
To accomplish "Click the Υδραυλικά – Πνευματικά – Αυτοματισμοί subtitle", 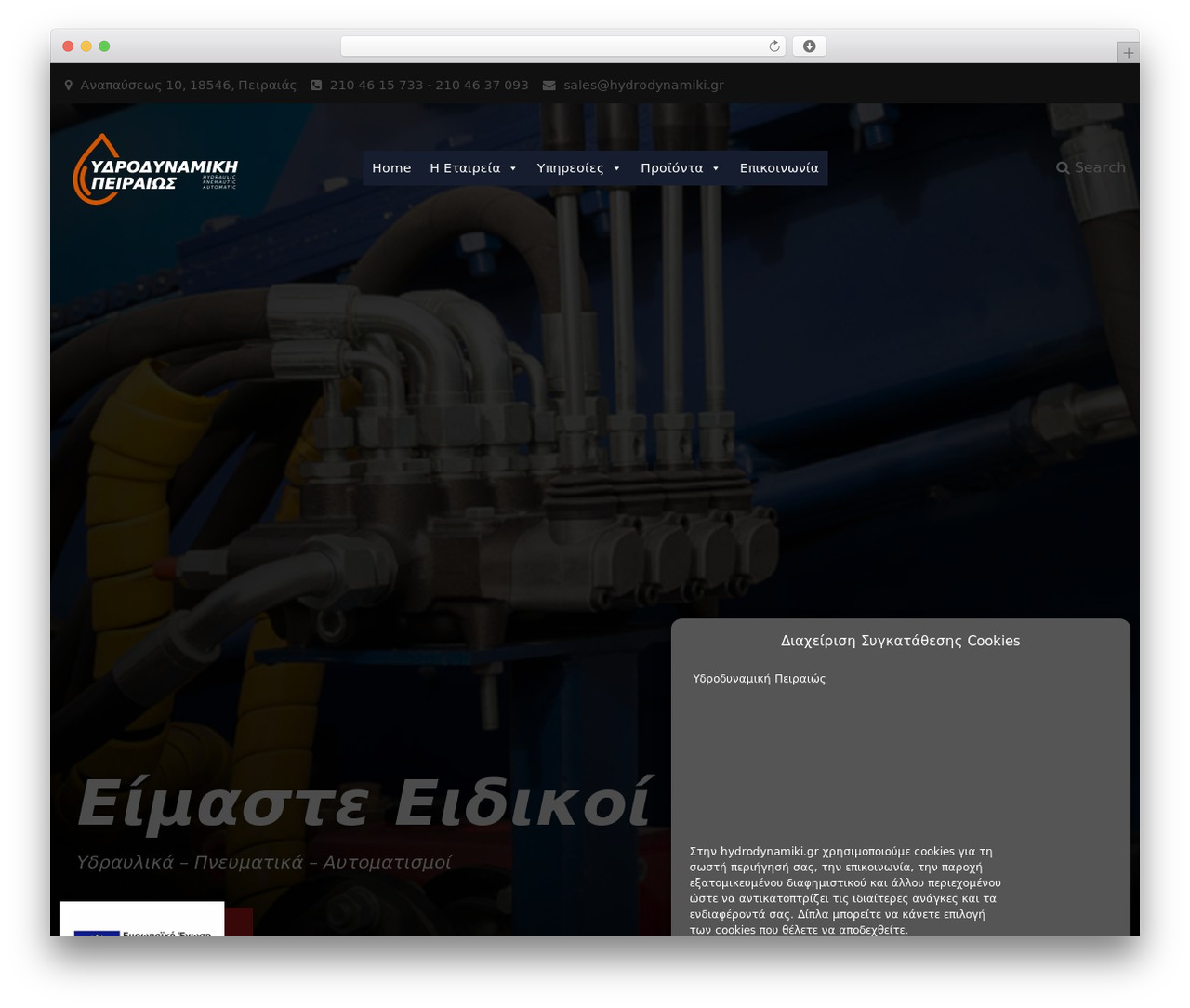I will [264, 862].
